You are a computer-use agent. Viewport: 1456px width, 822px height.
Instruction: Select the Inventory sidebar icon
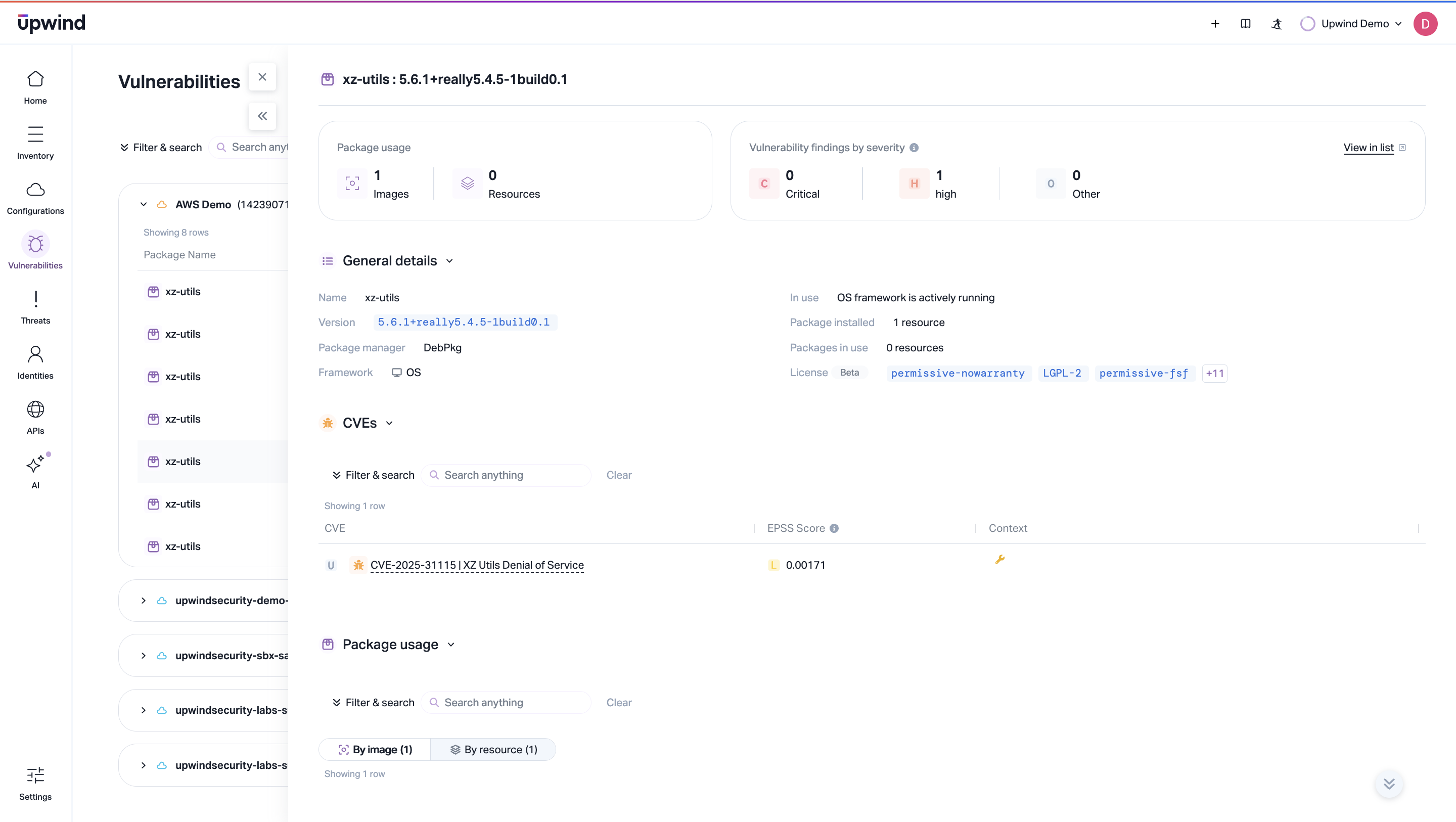[35, 141]
